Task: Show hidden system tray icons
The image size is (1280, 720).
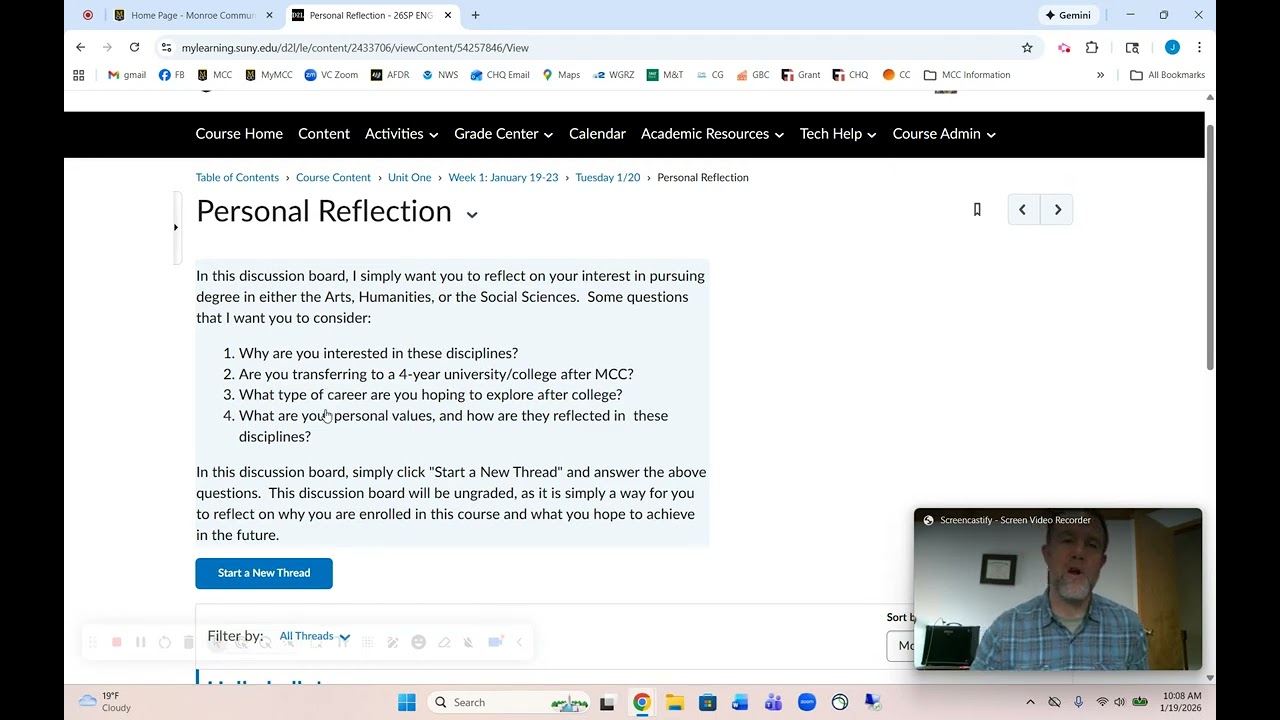Action: (x=1030, y=702)
